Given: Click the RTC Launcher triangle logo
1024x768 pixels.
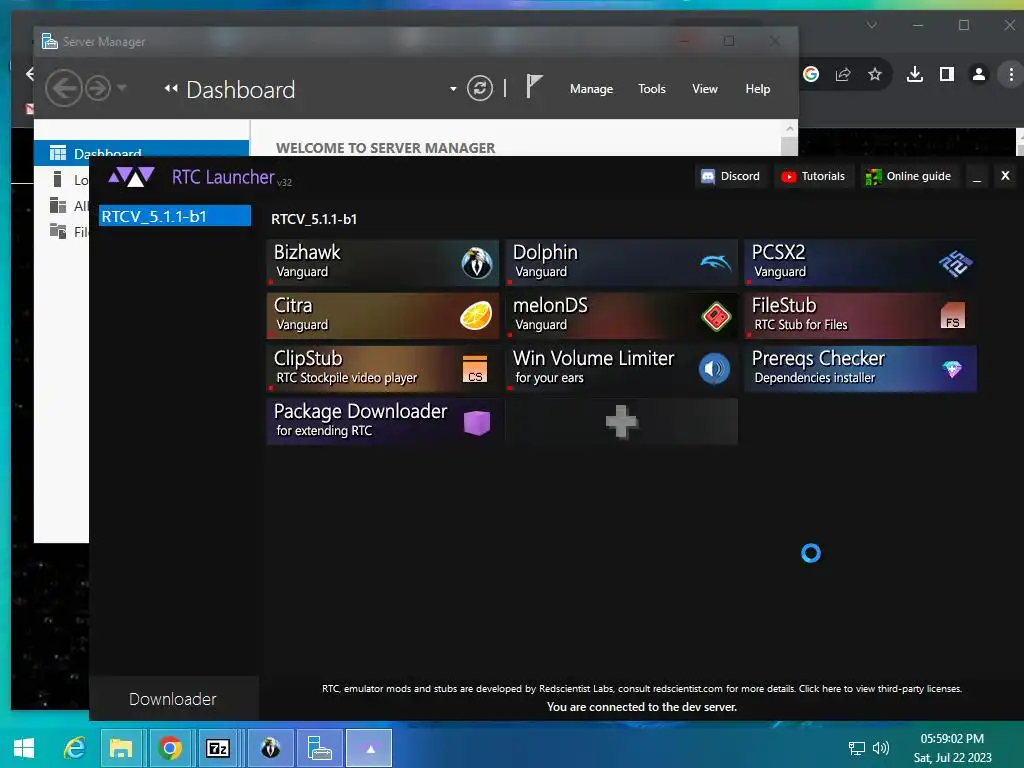Looking at the screenshot, I should tap(131, 176).
